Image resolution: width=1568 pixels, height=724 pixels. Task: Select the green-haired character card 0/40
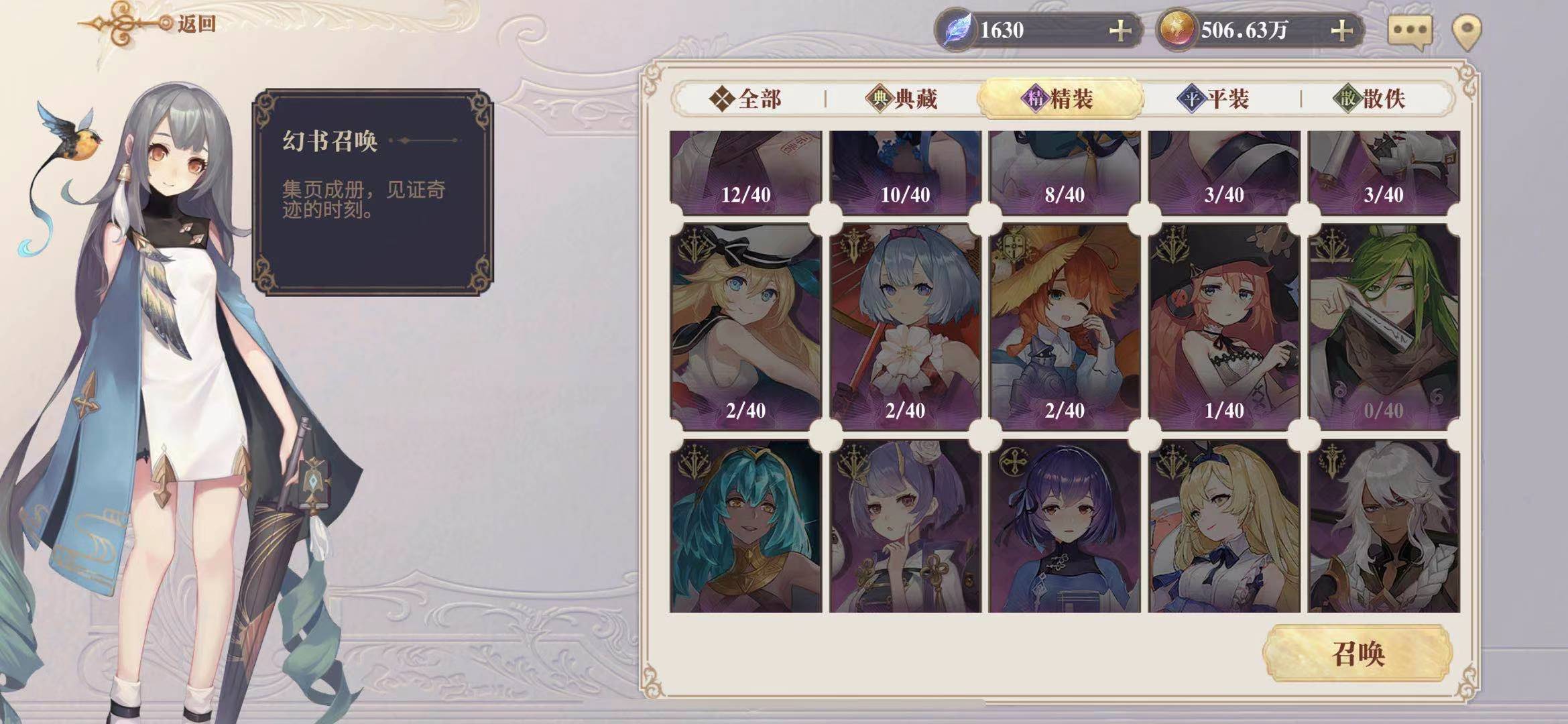(x=1384, y=326)
